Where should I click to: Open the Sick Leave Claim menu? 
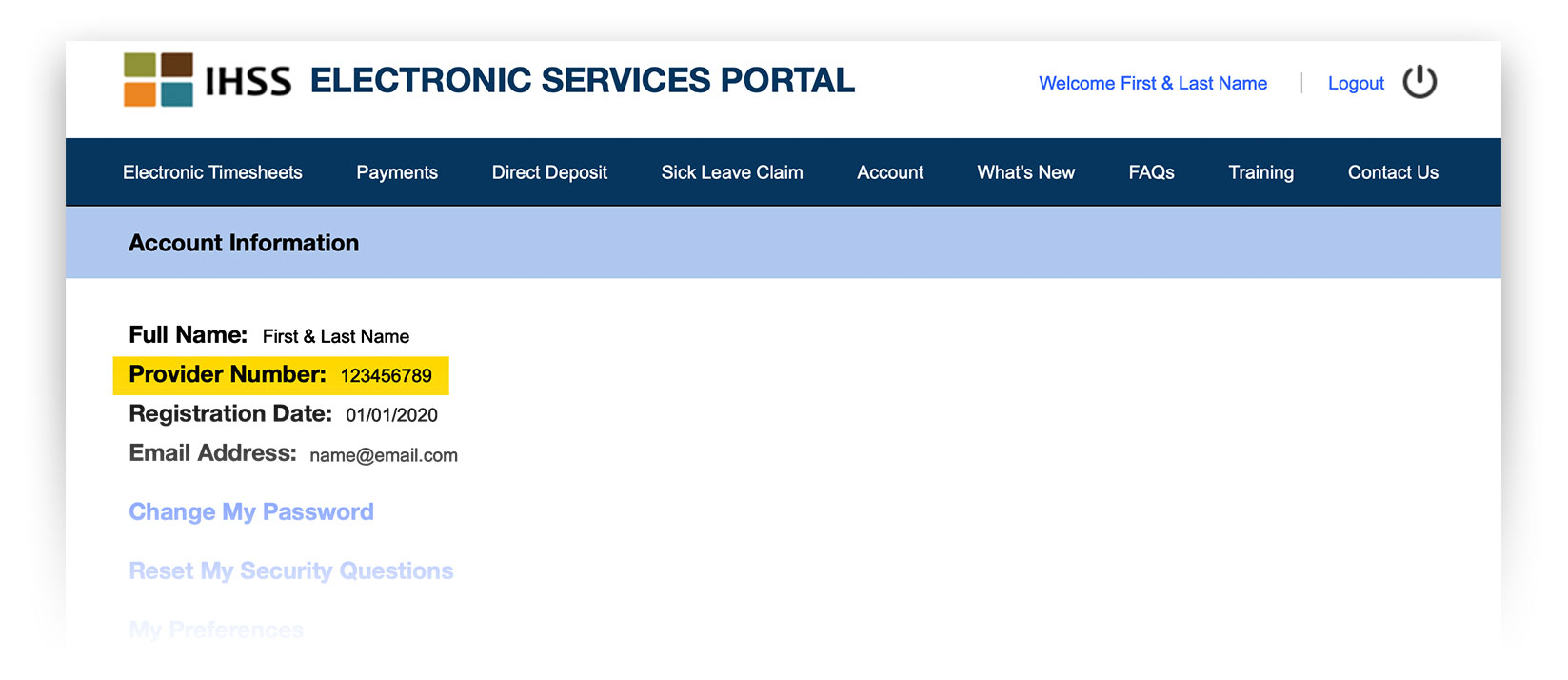(x=732, y=172)
